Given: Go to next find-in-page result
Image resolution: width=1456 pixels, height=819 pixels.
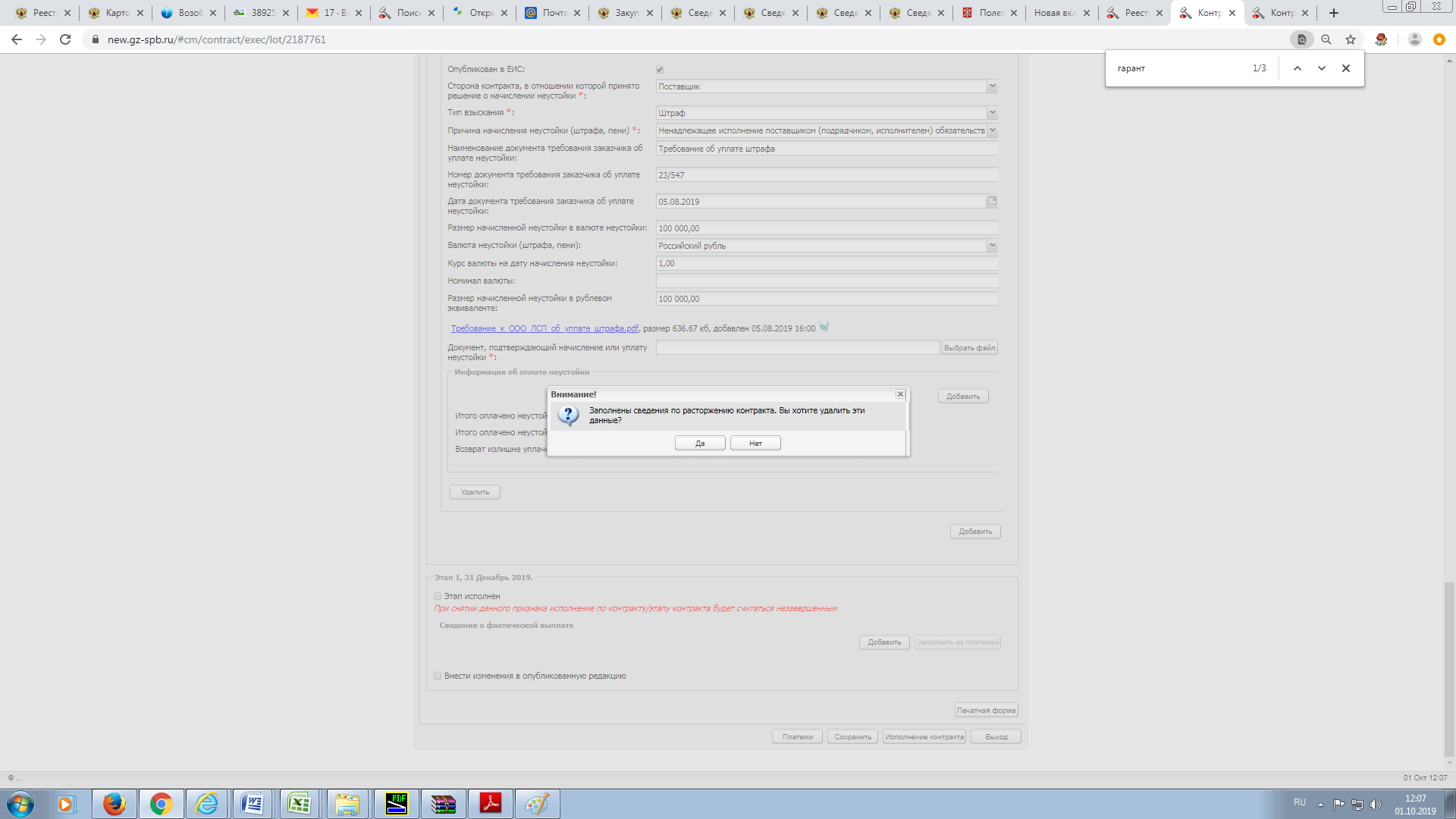Looking at the screenshot, I should (x=1322, y=68).
